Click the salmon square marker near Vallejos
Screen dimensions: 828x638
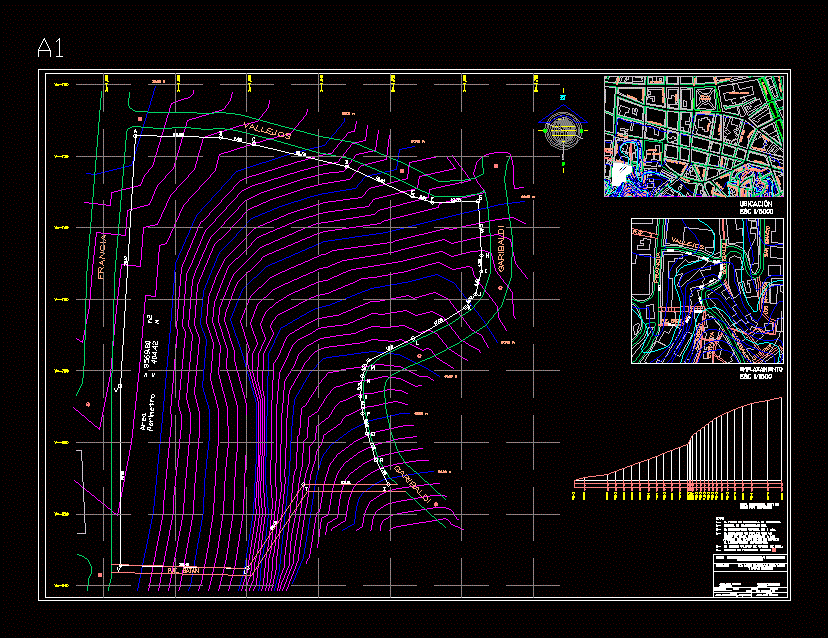141,119
